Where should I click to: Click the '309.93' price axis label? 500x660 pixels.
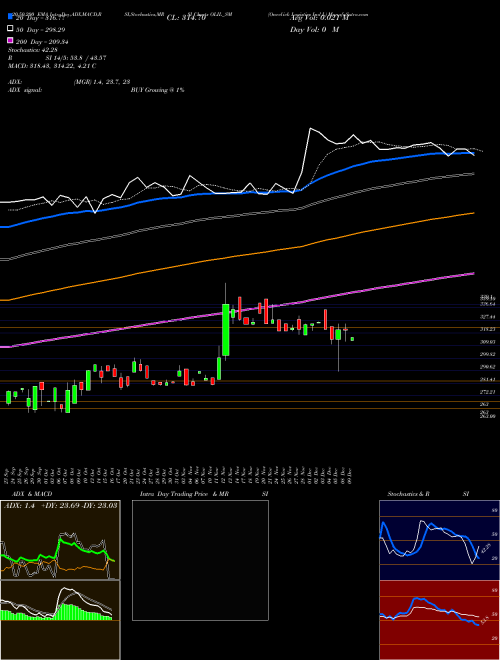pyautogui.click(x=487, y=342)
